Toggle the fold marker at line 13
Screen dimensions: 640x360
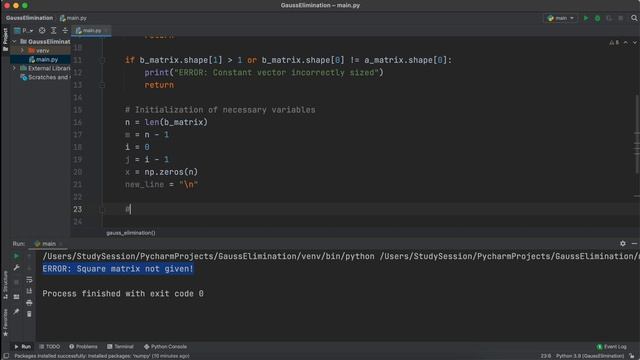pyautogui.click(x=102, y=85)
